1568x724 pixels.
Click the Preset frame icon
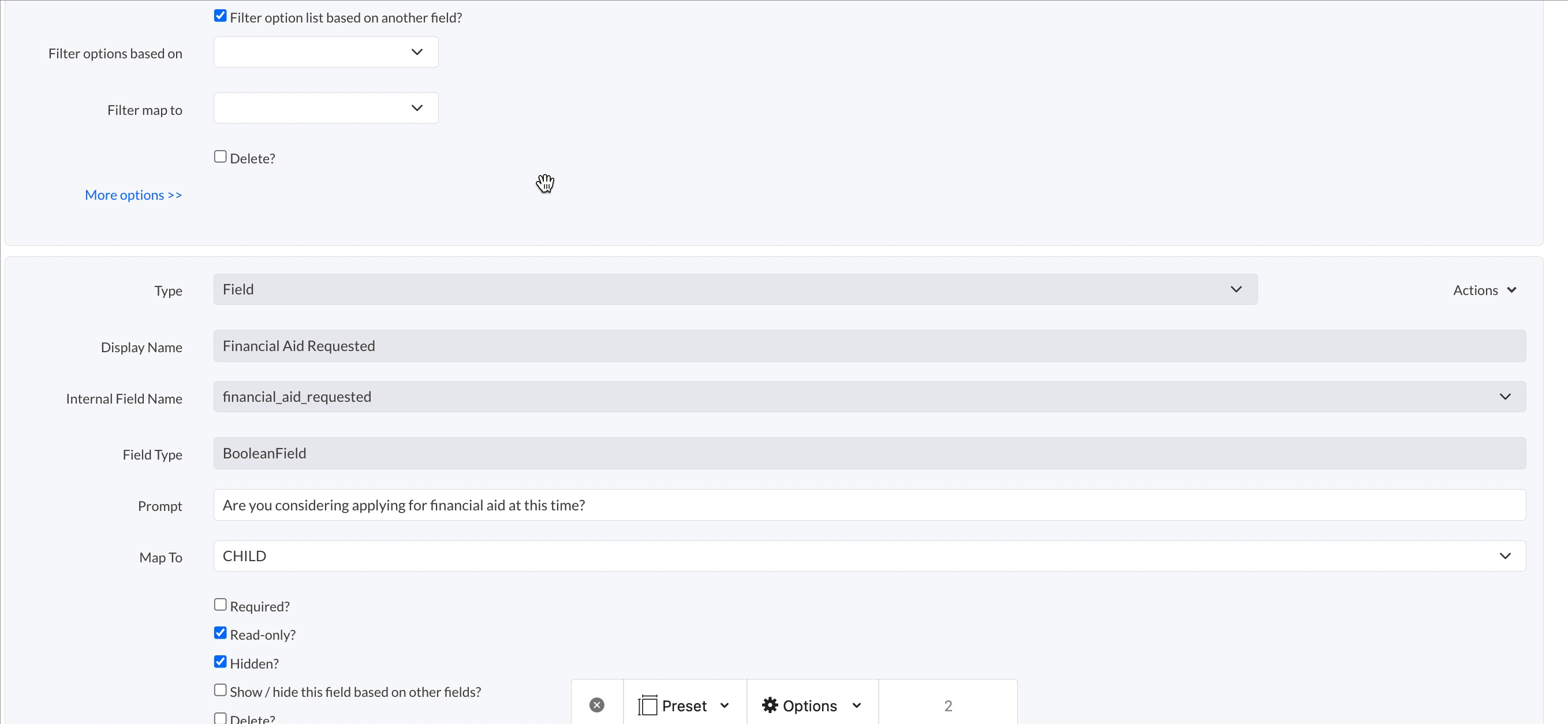click(x=647, y=705)
